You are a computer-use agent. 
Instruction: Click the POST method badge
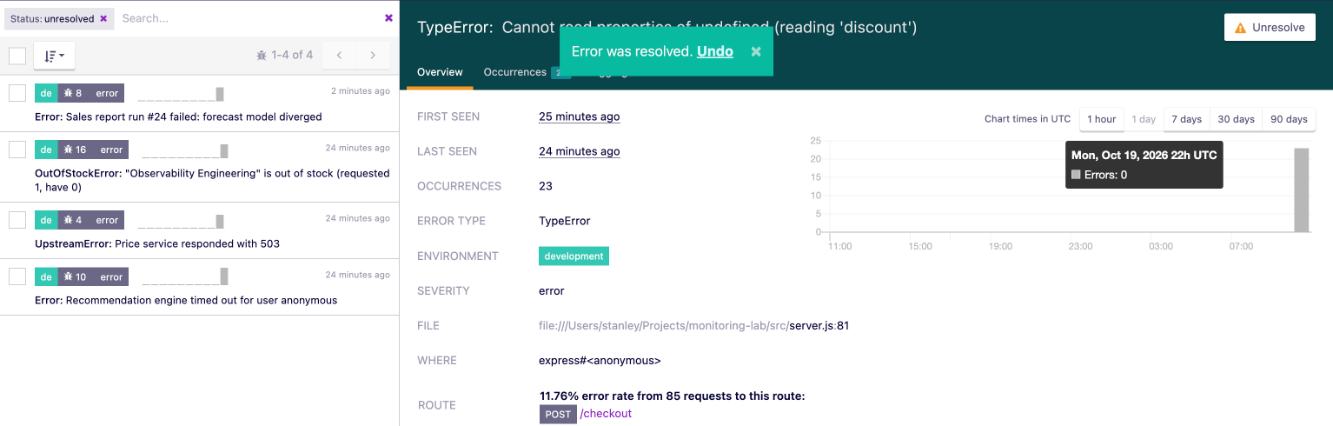[558, 414]
